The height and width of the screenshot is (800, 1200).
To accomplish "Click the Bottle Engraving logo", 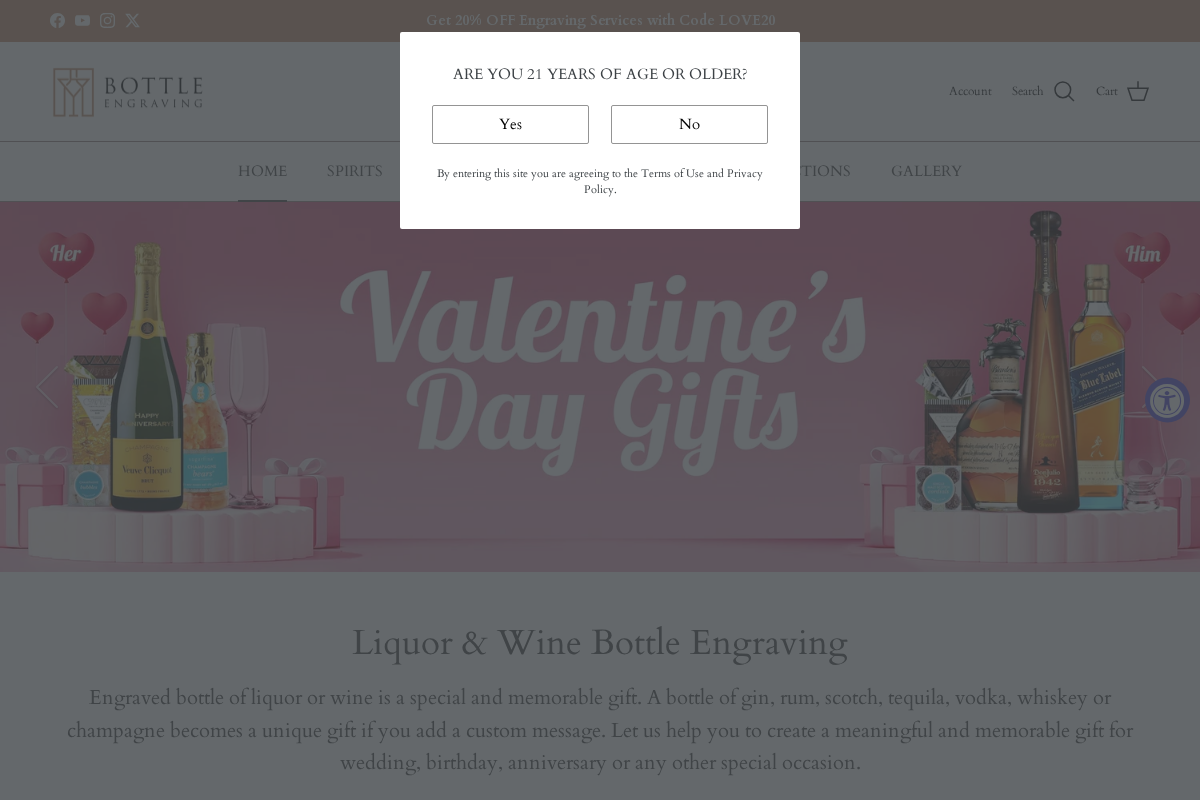I will 127,92.
